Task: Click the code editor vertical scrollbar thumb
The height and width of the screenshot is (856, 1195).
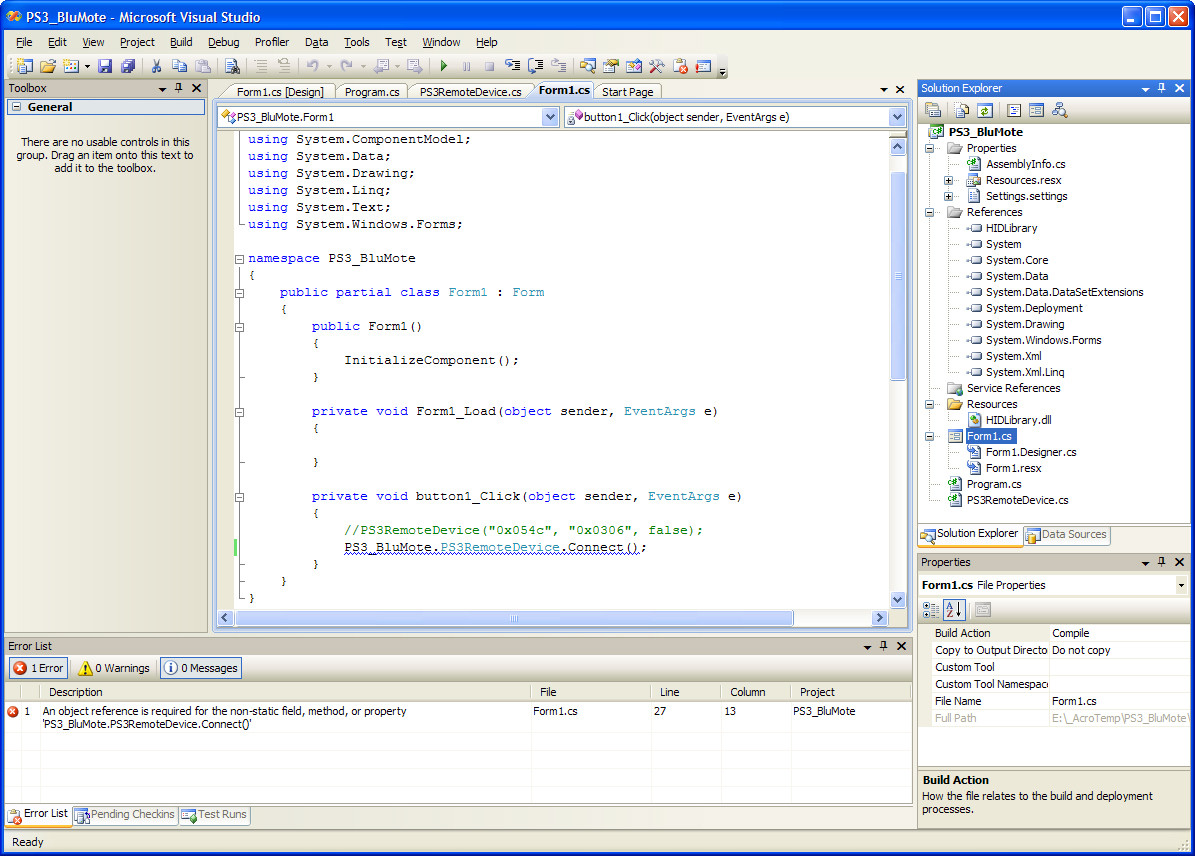Action: coord(898,276)
